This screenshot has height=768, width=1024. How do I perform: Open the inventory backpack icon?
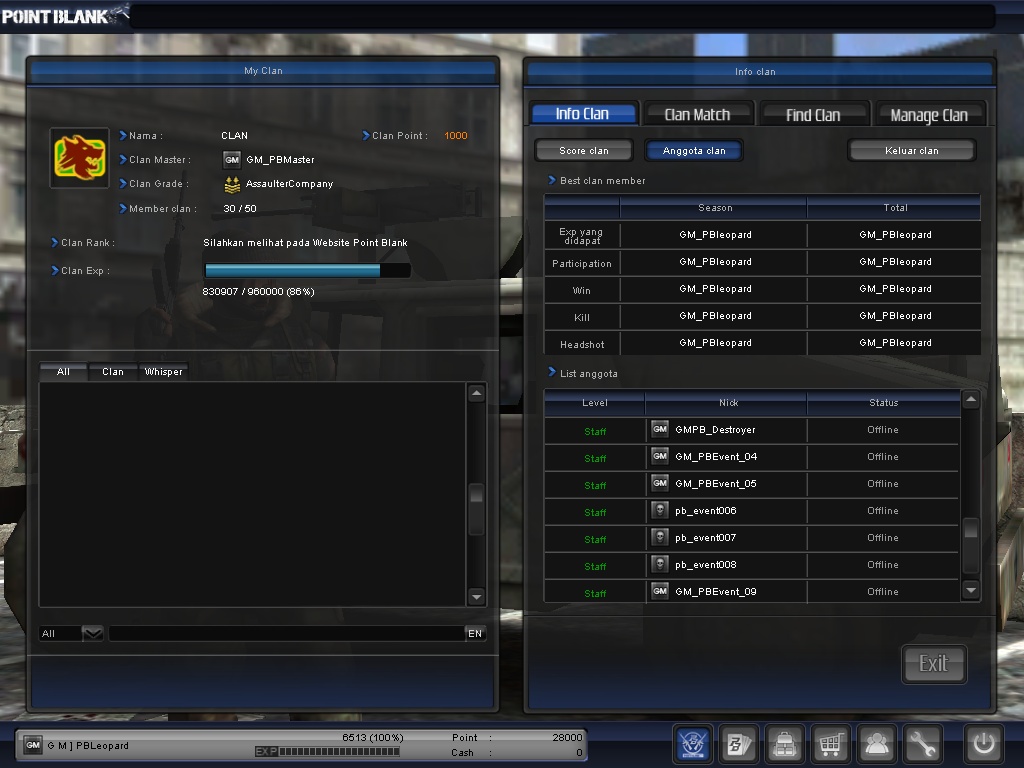(784, 743)
